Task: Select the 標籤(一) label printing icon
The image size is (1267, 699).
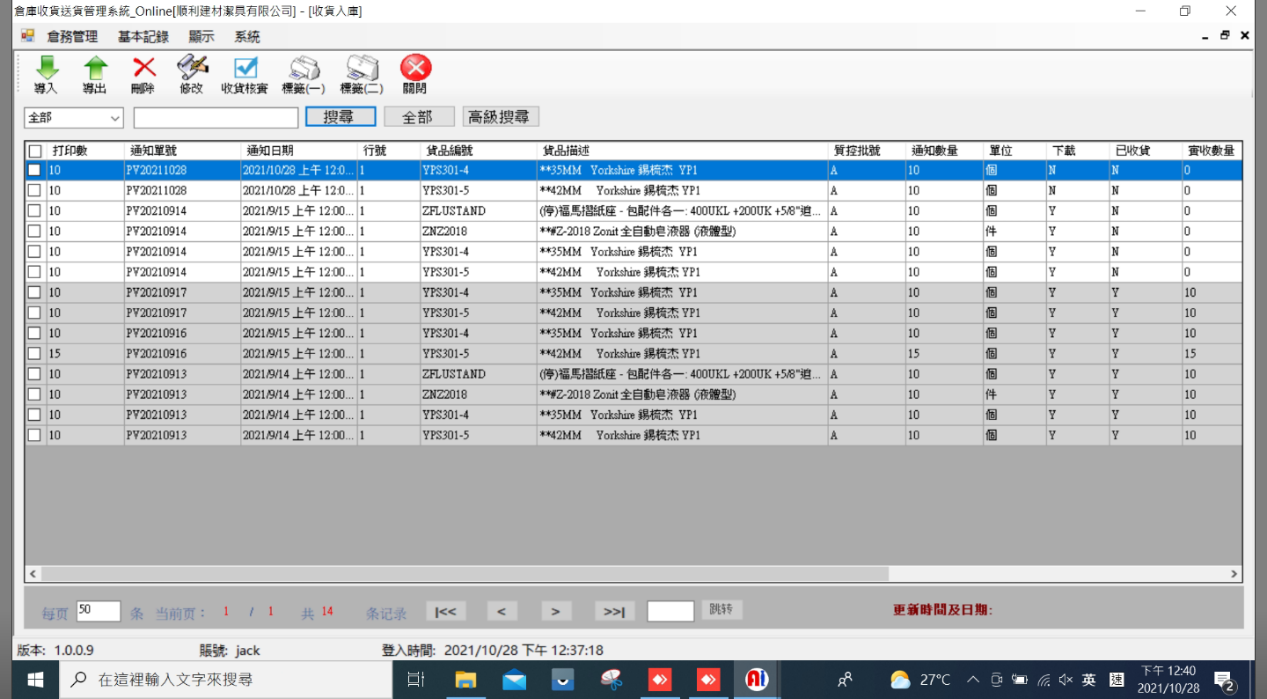Action: coord(303,74)
